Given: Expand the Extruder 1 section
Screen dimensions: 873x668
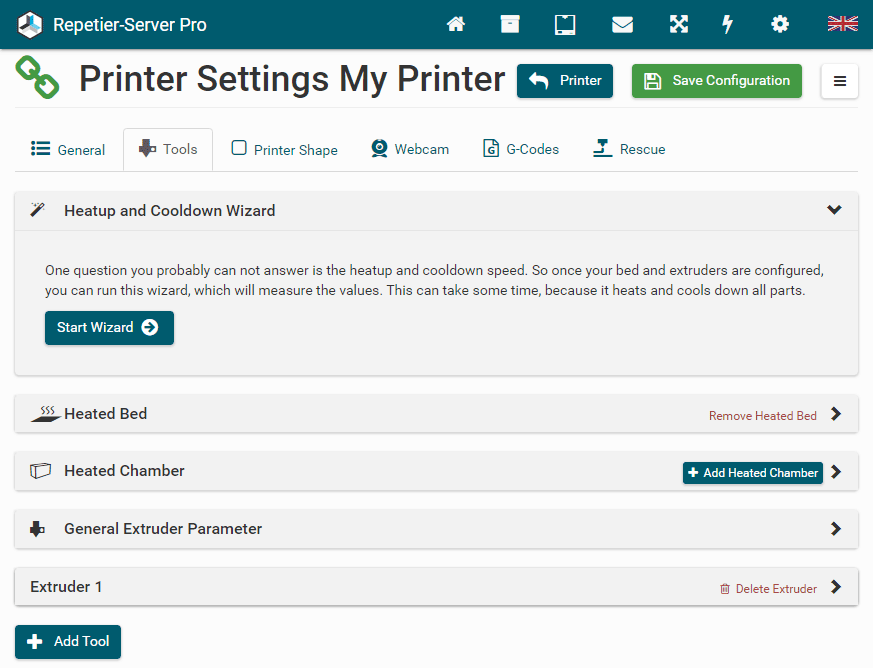Looking at the screenshot, I should point(836,587).
